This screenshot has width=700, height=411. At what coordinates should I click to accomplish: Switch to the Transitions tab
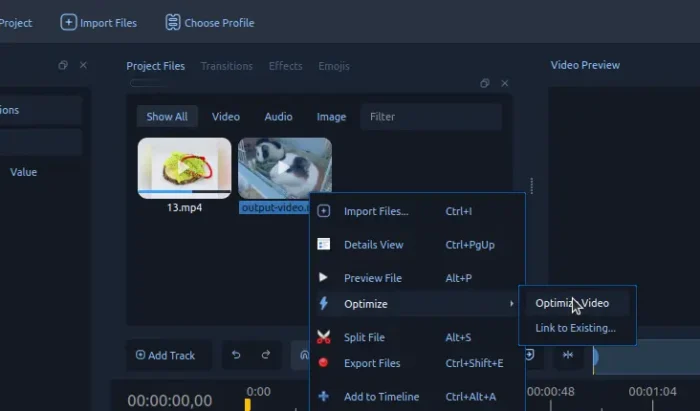(226, 66)
